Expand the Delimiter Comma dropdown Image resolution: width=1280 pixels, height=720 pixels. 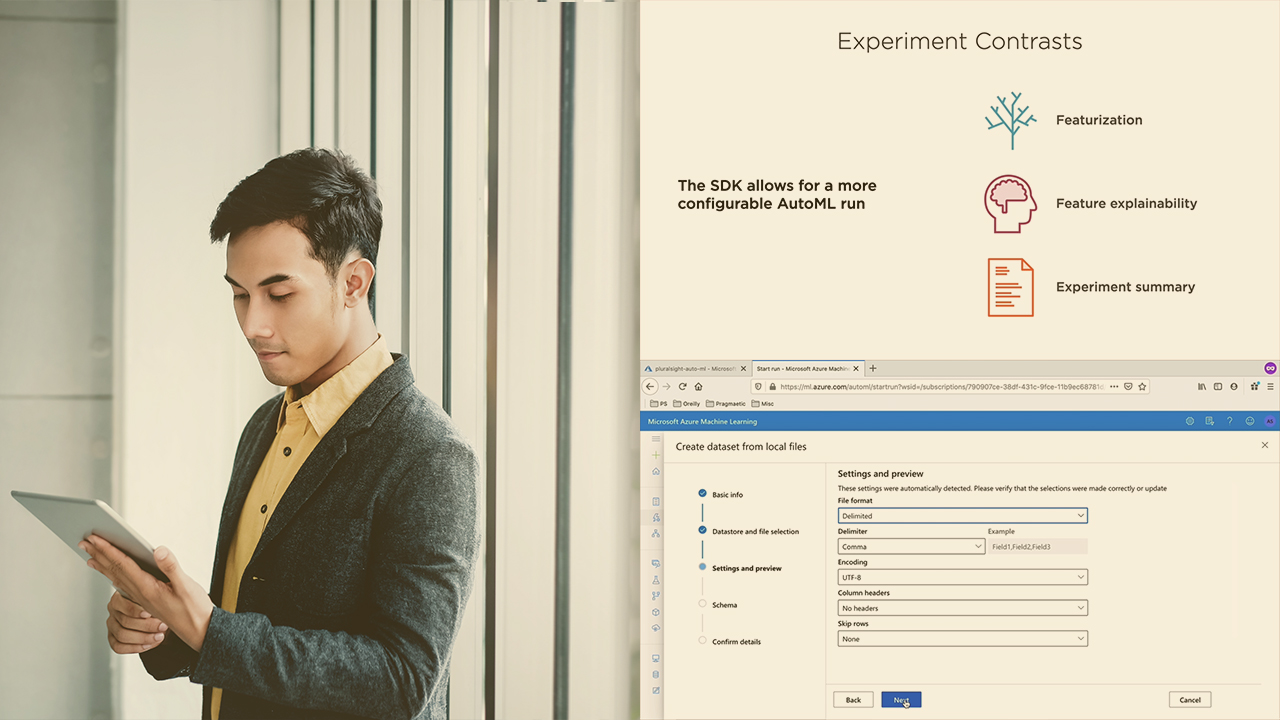(x=911, y=547)
